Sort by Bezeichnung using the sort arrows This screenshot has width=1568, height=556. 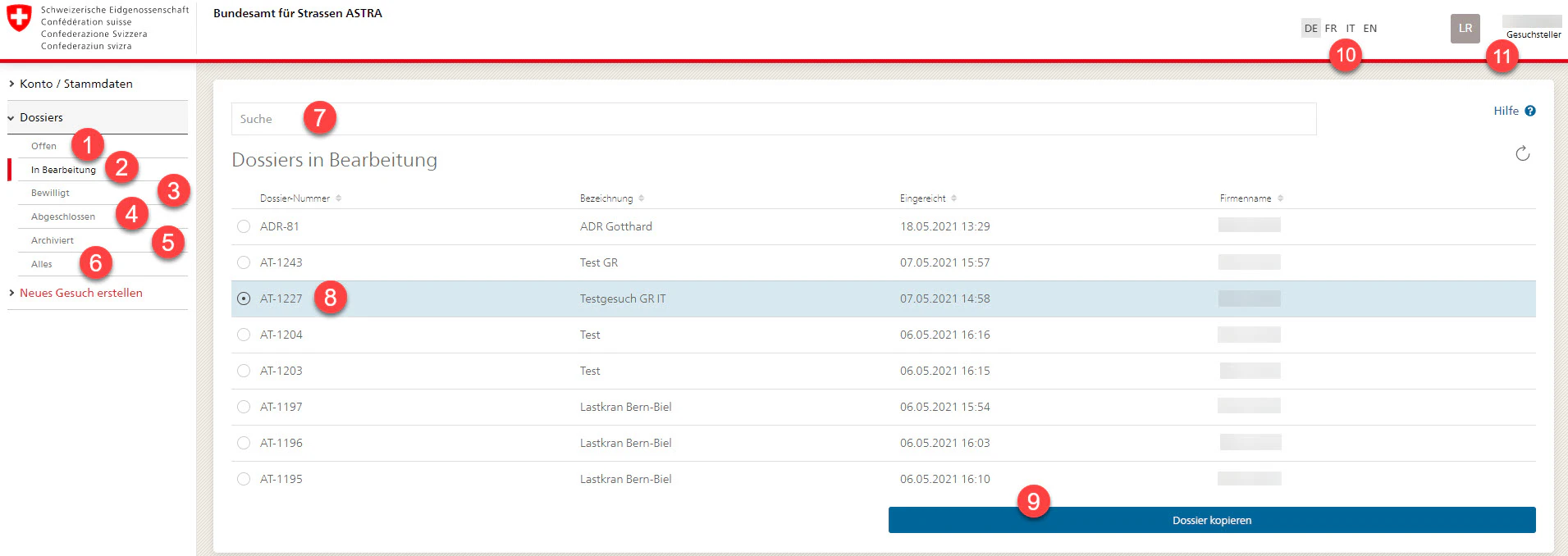641,198
